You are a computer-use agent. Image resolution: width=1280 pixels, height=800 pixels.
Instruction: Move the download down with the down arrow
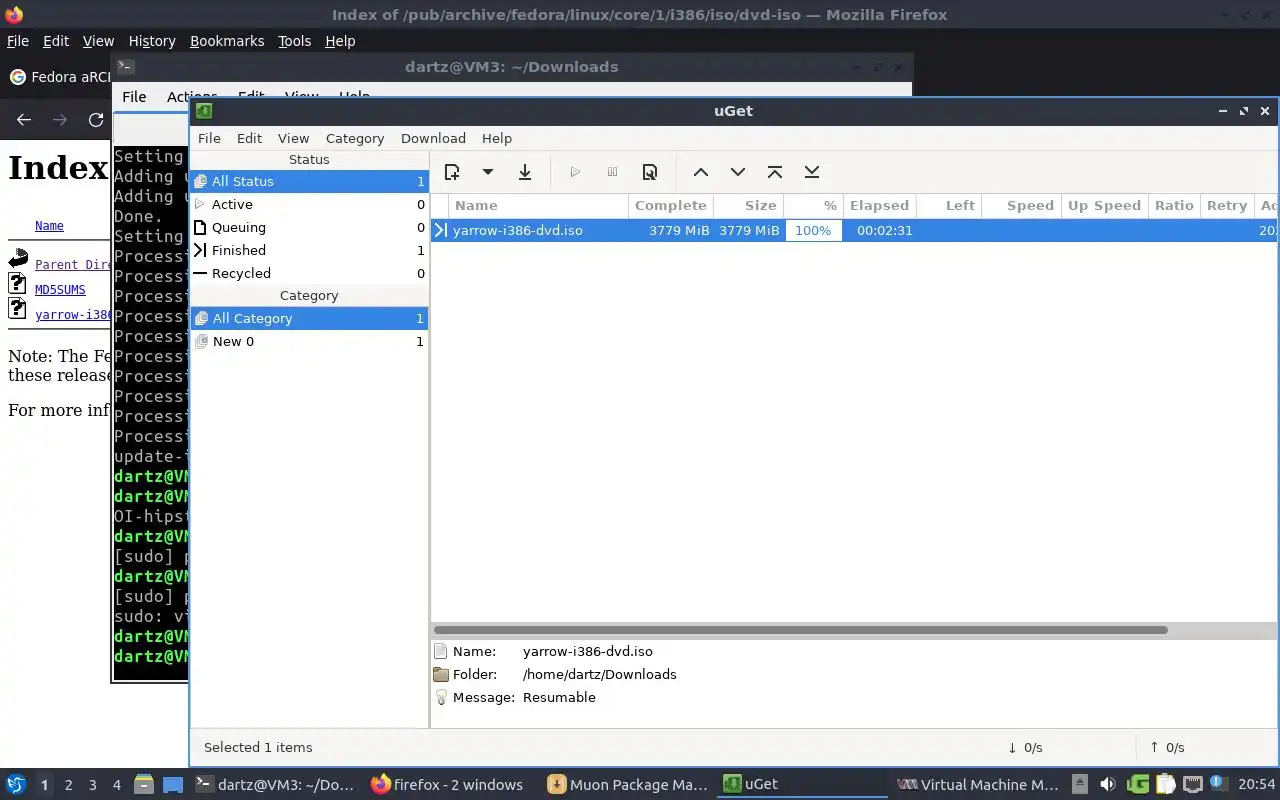click(x=738, y=172)
